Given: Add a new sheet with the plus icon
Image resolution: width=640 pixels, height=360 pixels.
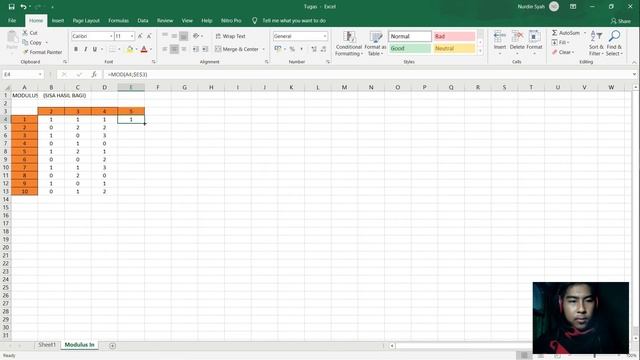Looking at the screenshot, I should tap(113, 346).
